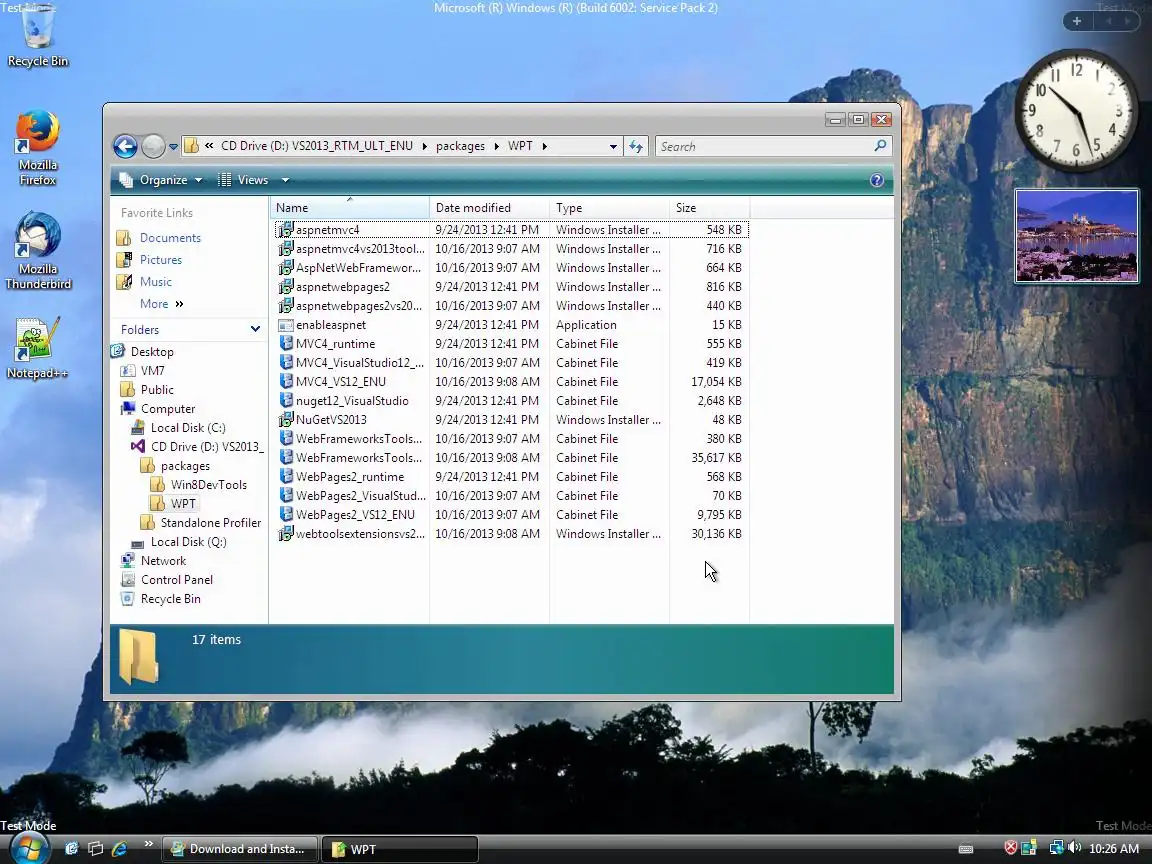Image resolution: width=1152 pixels, height=864 pixels.
Task: Launch Mozilla Firefox from the desktop
Action: pos(37,147)
